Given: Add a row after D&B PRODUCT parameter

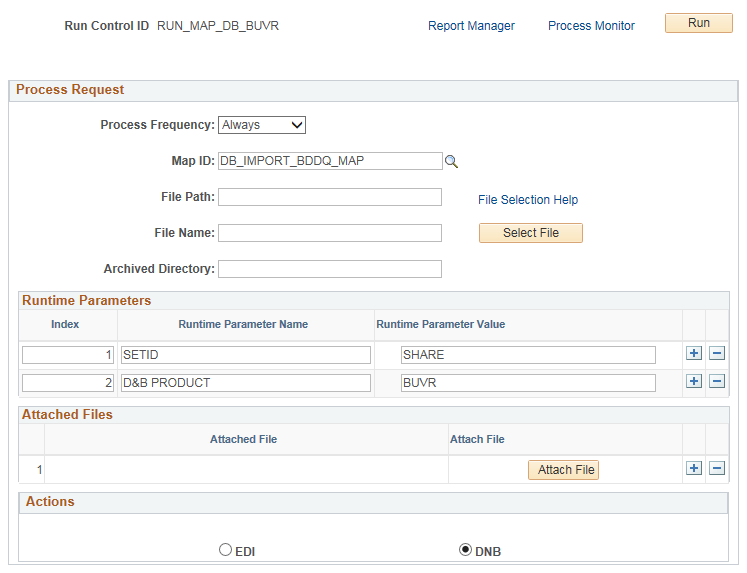Looking at the screenshot, I should 694,382.
